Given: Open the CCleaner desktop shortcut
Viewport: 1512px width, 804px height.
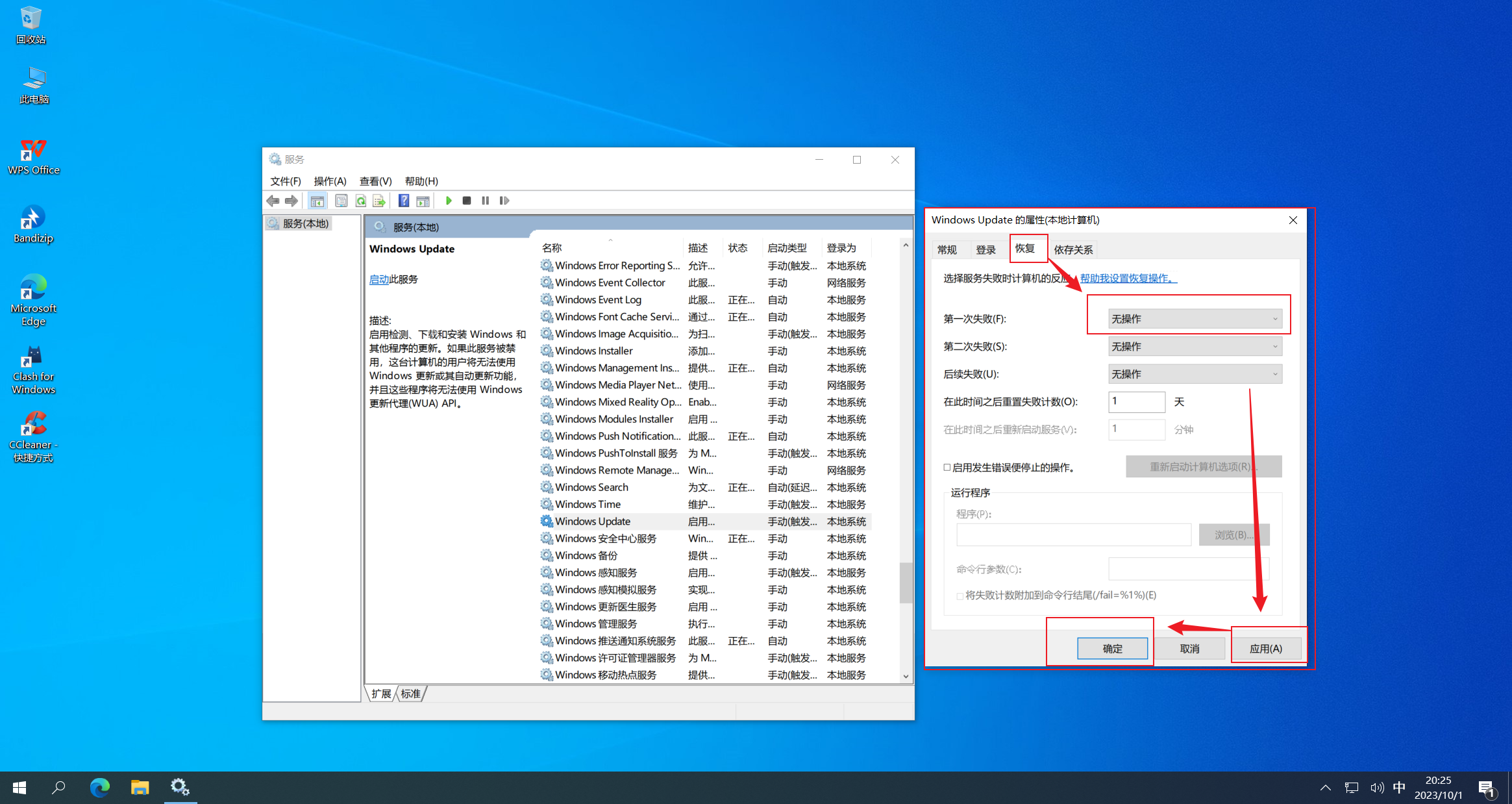Looking at the screenshot, I should click(x=34, y=438).
